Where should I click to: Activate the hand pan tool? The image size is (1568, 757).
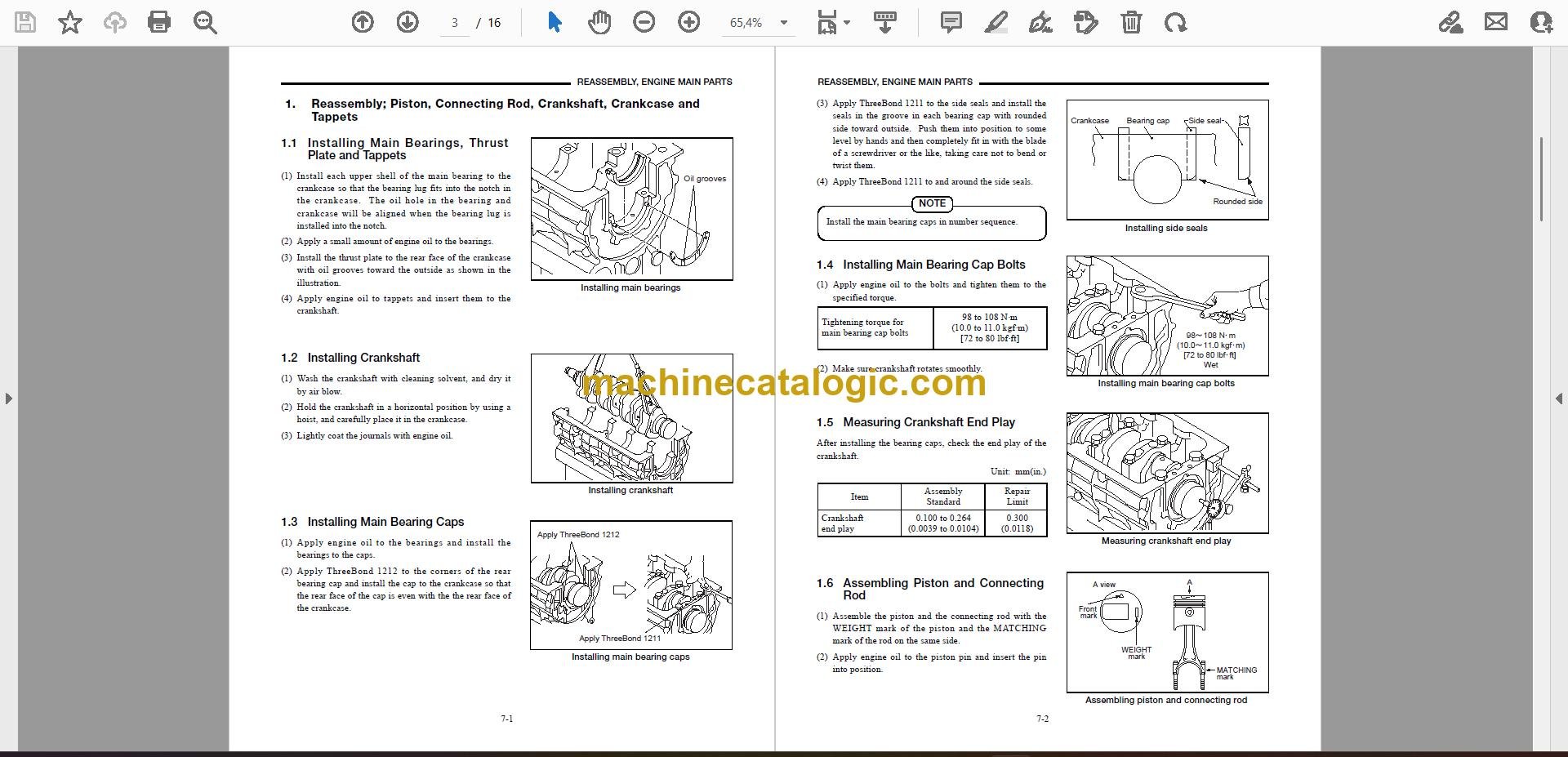tap(599, 23)
